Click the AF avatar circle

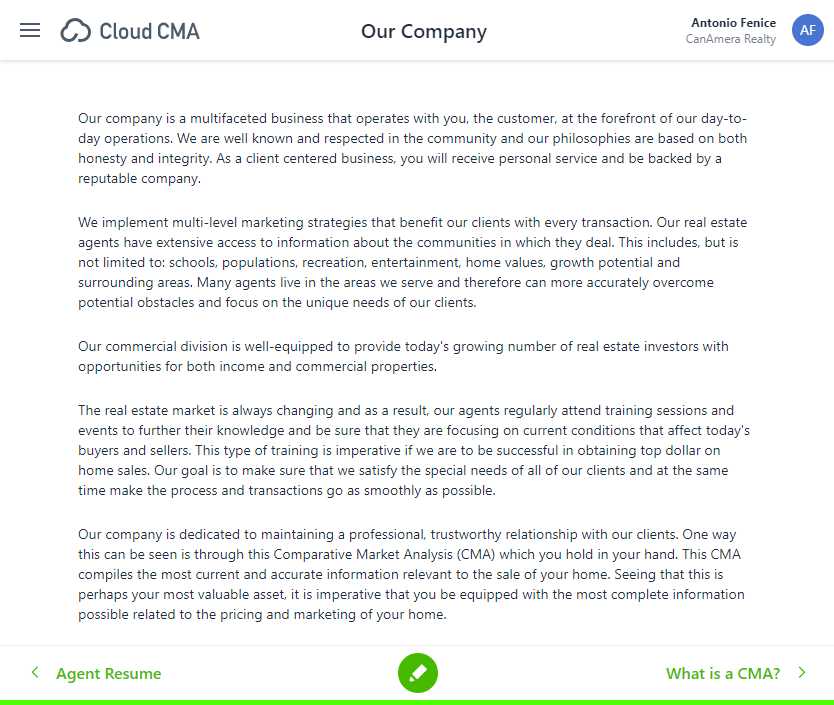click(x=808, y=30)
